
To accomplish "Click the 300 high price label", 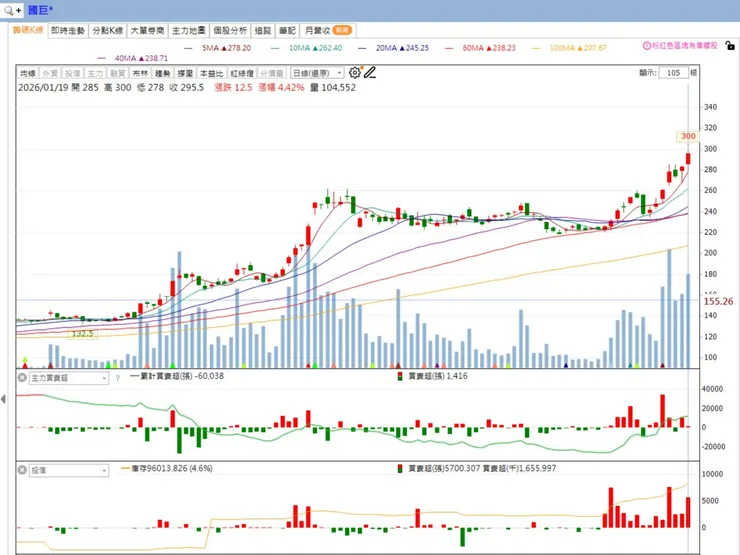I will [x=688, y=136].
